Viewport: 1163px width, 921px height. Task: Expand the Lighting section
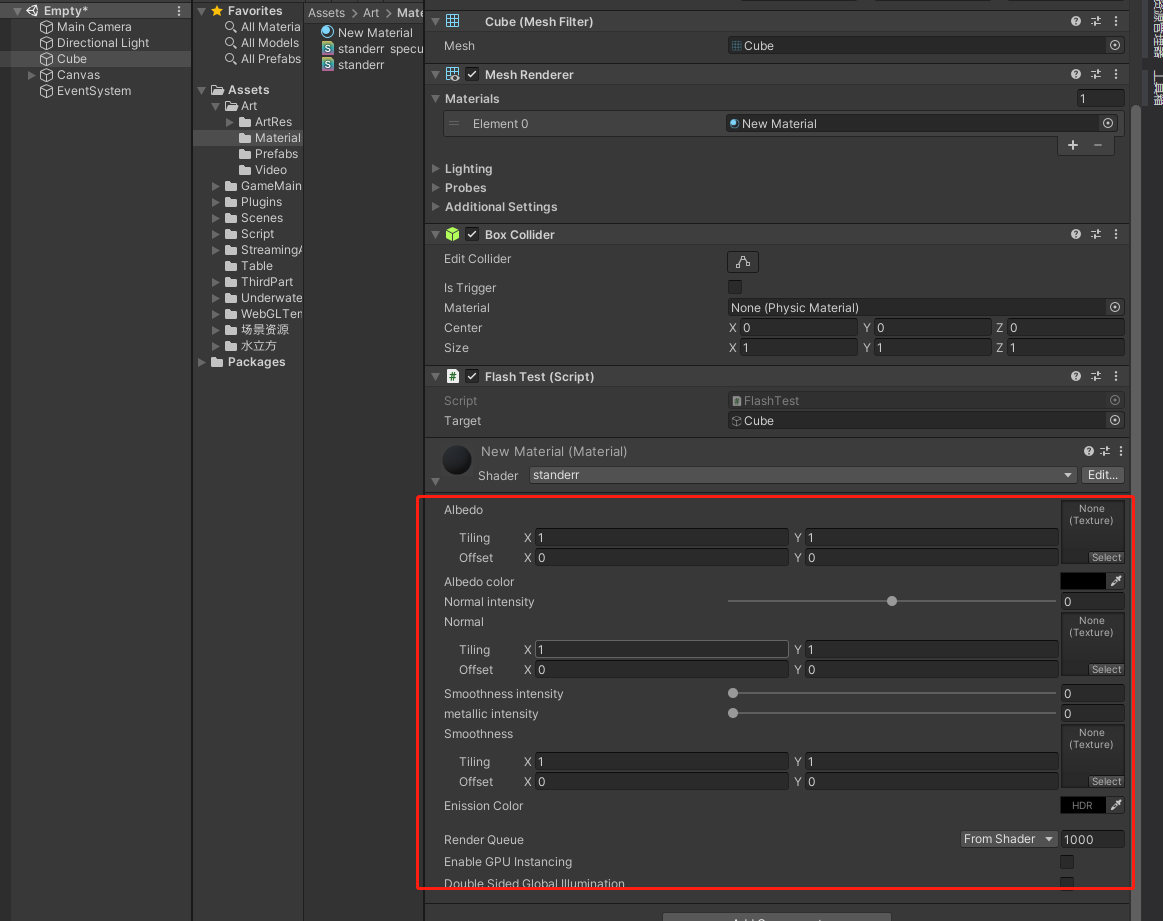click(468, 169)
